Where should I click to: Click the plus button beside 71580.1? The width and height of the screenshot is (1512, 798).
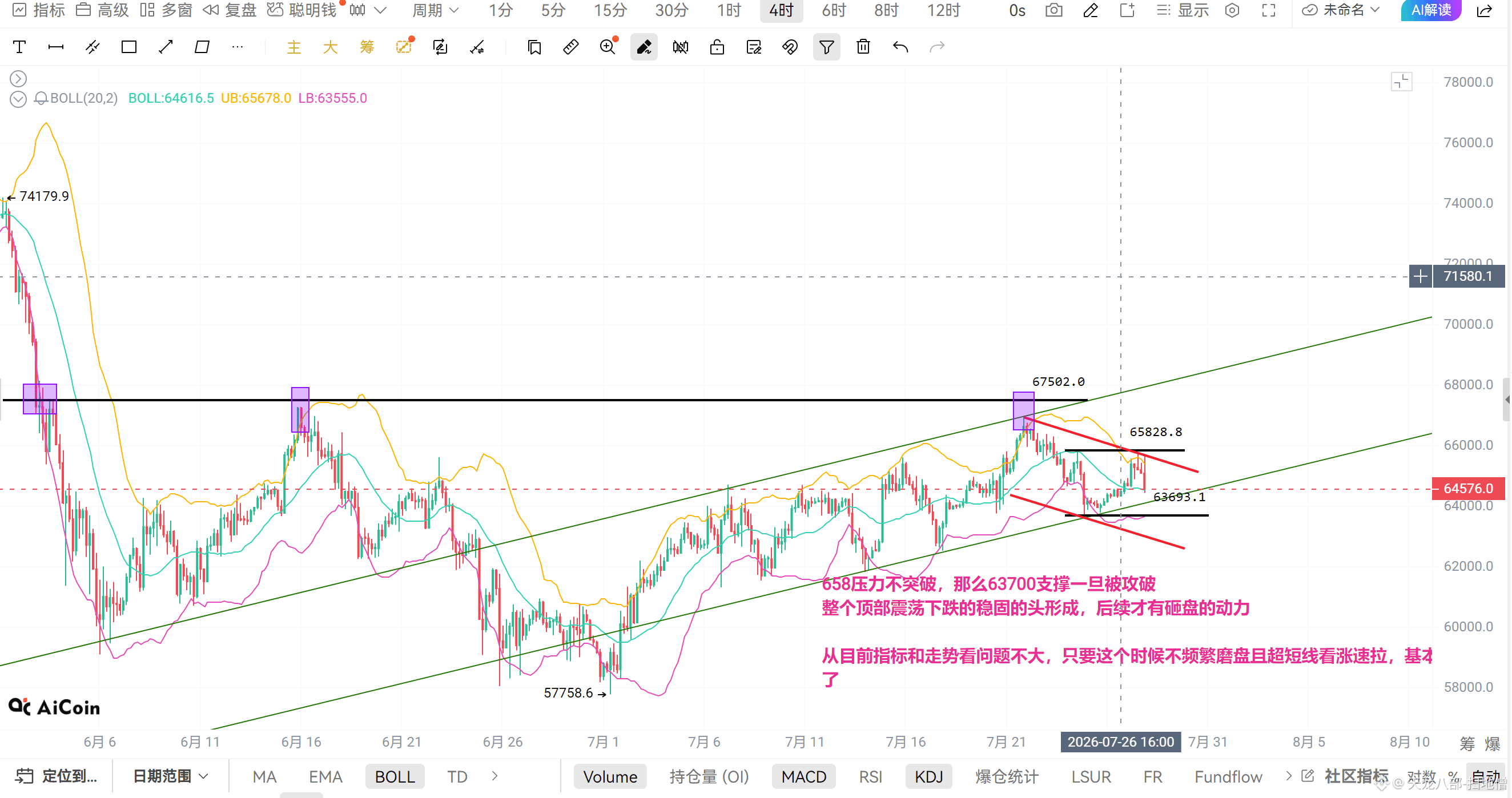pyautogui.click(x=1421, y=276)
